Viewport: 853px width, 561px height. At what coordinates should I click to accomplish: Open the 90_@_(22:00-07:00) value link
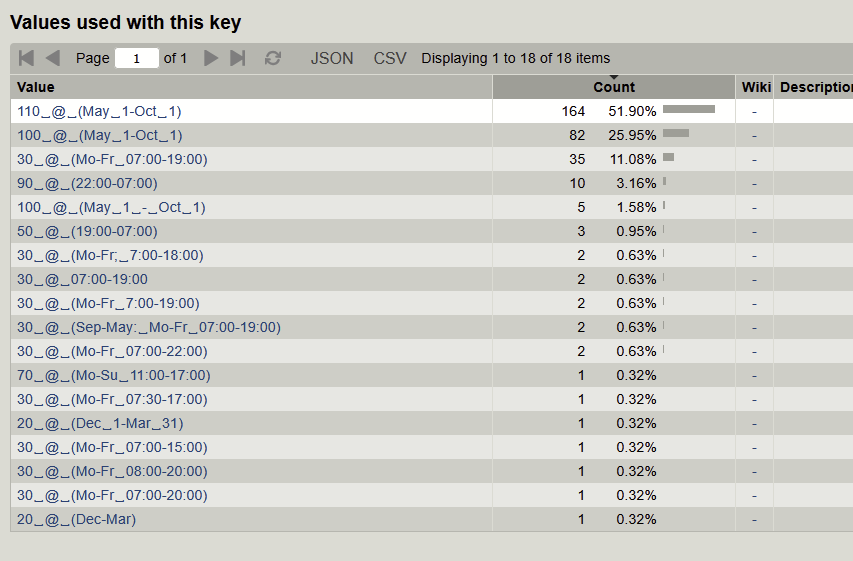tap(87, 183)
